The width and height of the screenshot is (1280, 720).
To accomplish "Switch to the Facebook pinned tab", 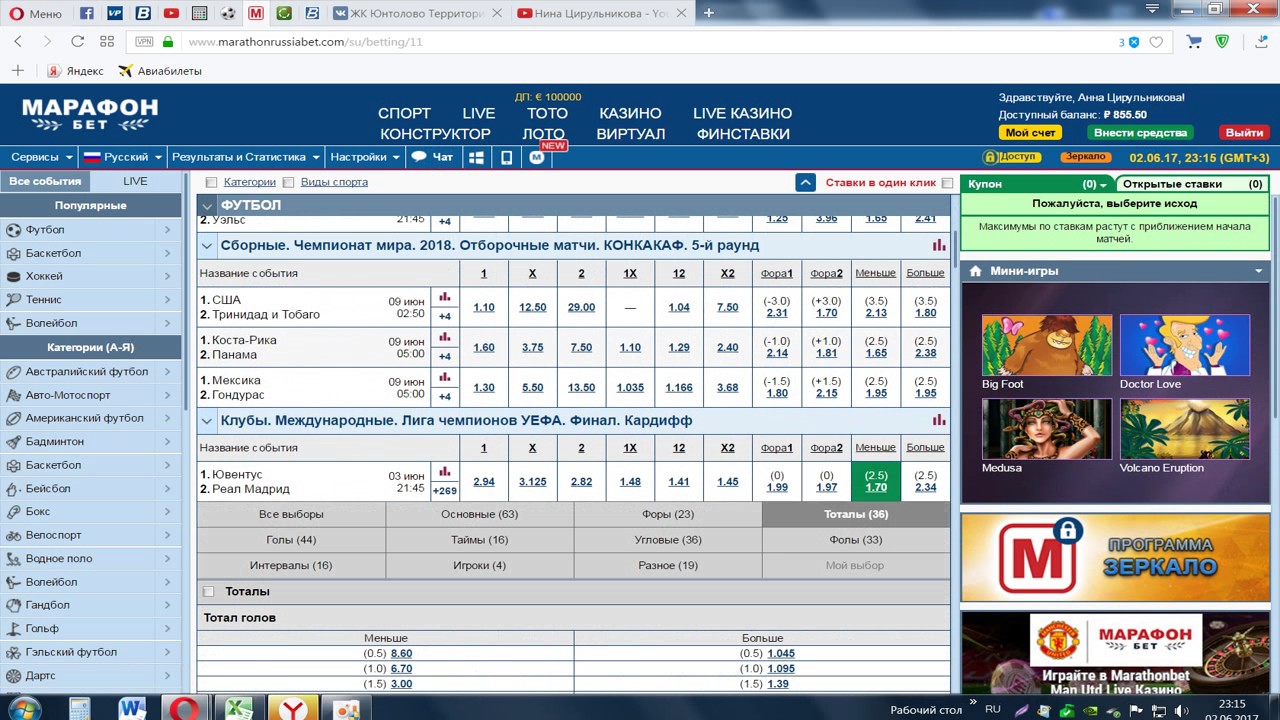I will click(x=87, y=13).
